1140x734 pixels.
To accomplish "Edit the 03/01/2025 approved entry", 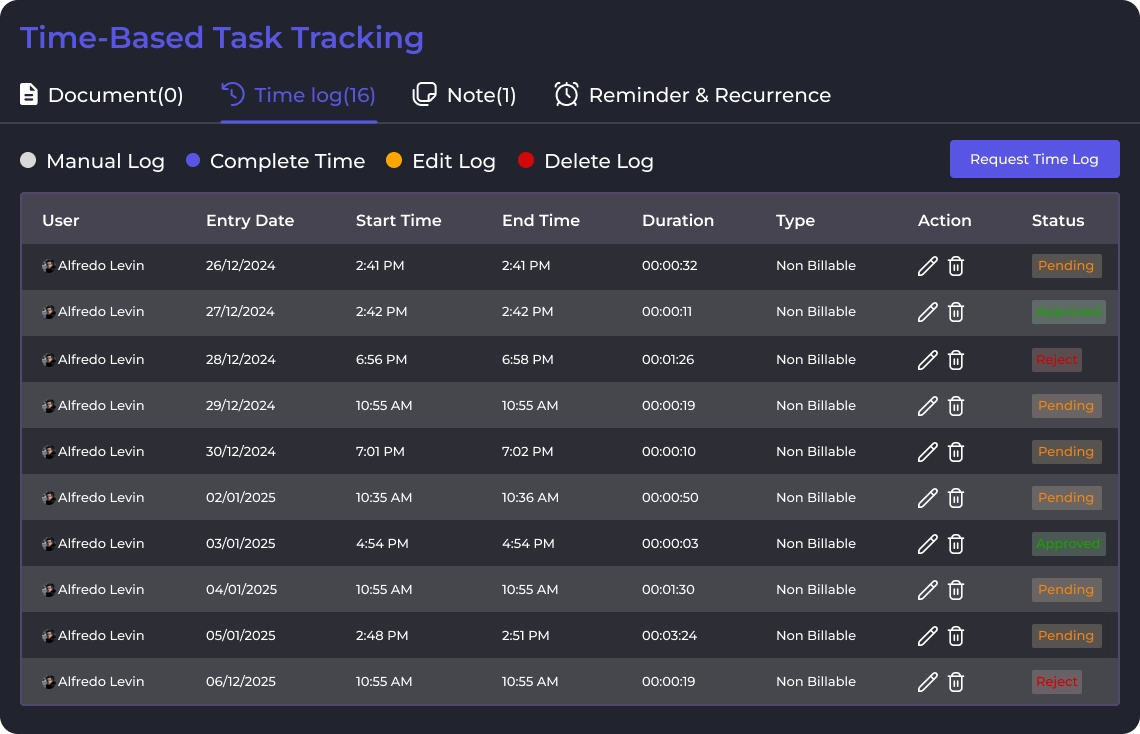I will [927, 544].
